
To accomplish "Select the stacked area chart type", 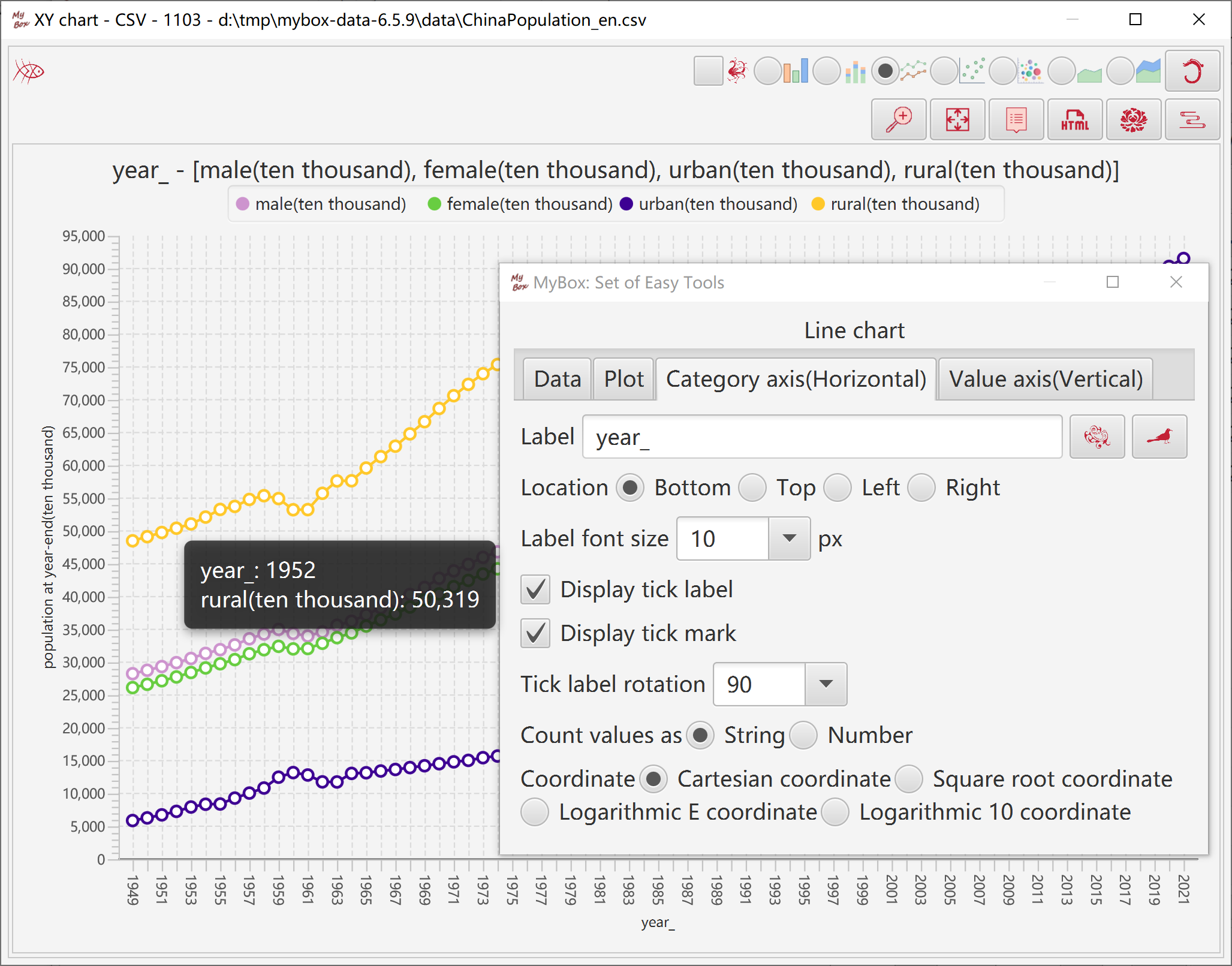I will 1120,71.
